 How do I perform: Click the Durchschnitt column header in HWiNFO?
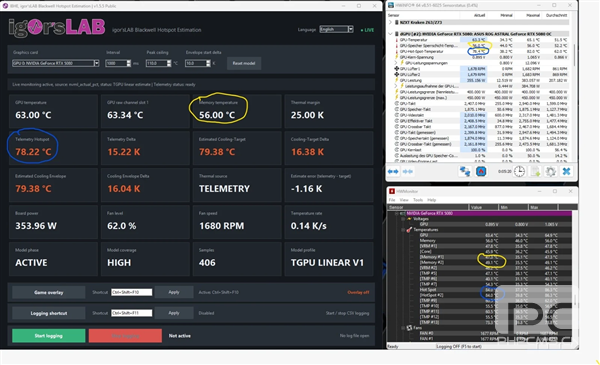[x=556, y=15]
